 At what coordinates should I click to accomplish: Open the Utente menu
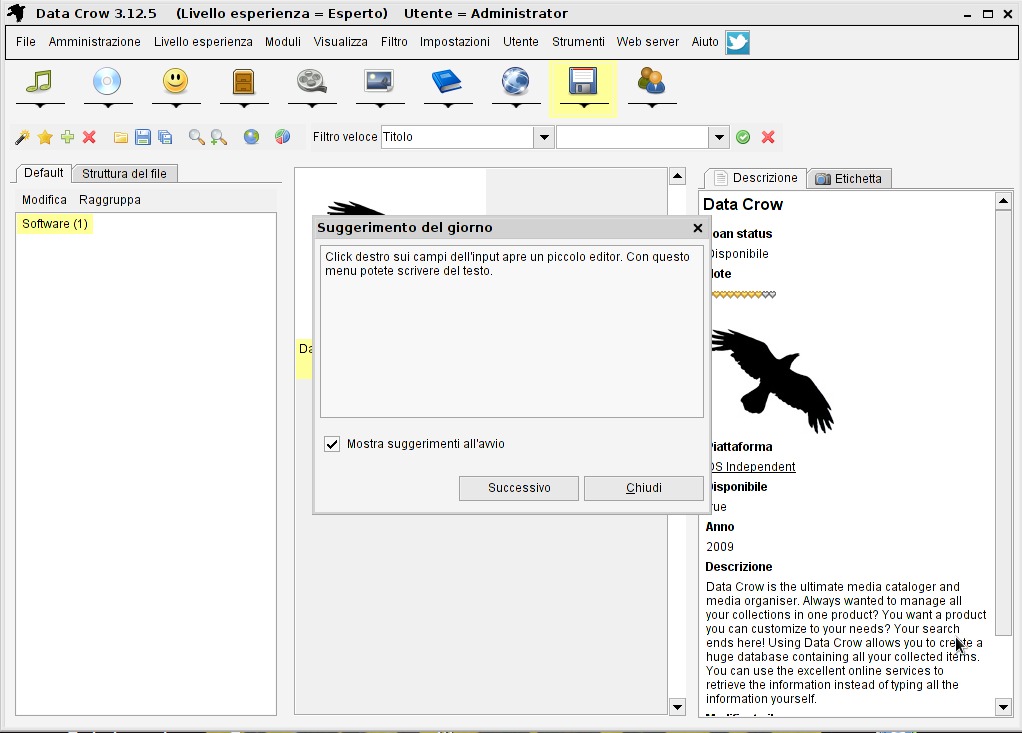click(x=521, y=42)
